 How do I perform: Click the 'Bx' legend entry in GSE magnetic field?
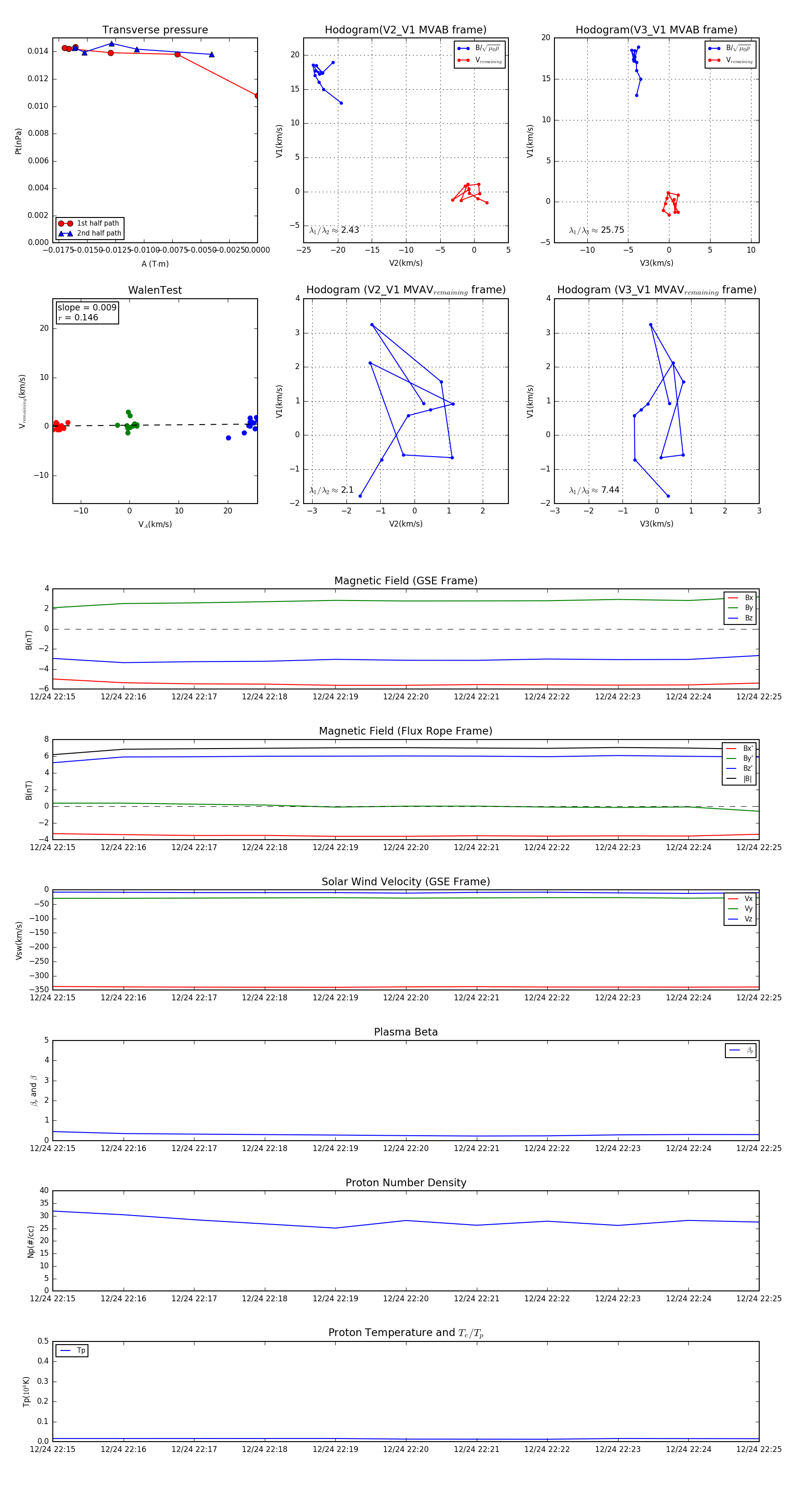click(740, 598)
